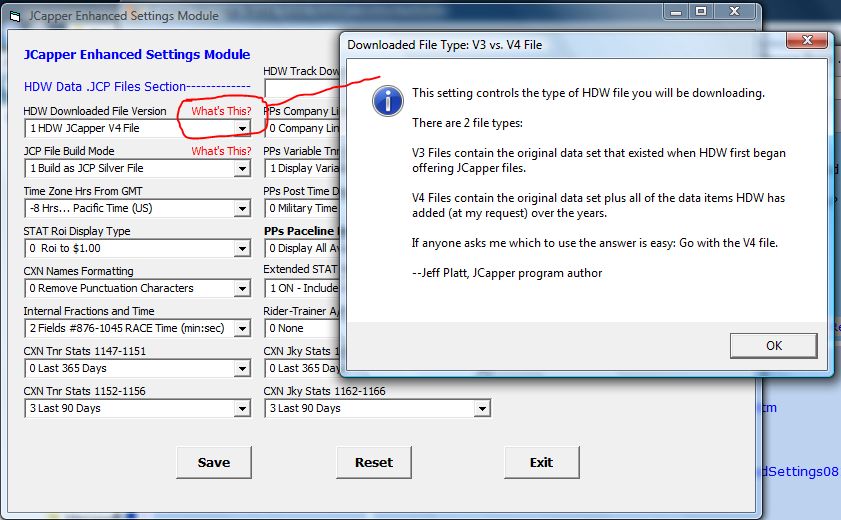Click the Jeff Platt author signature text

(x=507, y=273)
